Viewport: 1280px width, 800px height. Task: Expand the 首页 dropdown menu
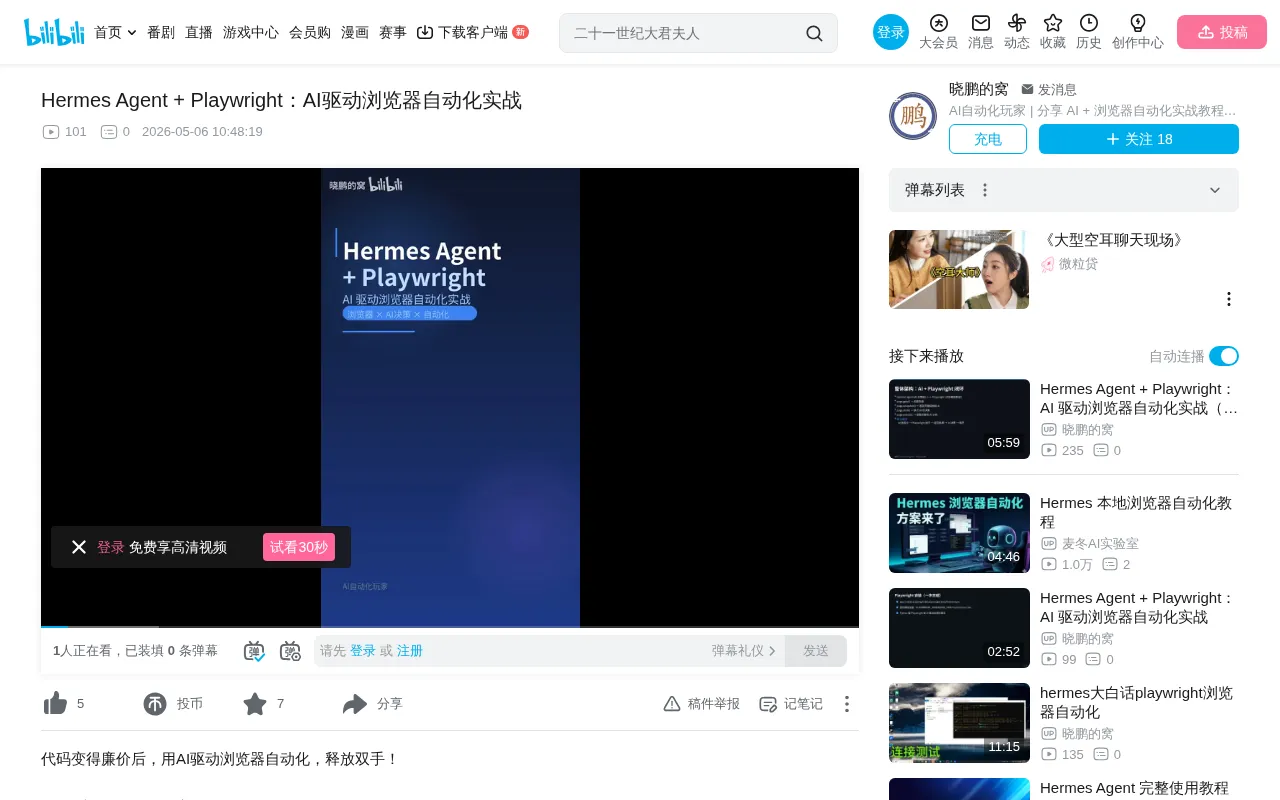point(132,33)
